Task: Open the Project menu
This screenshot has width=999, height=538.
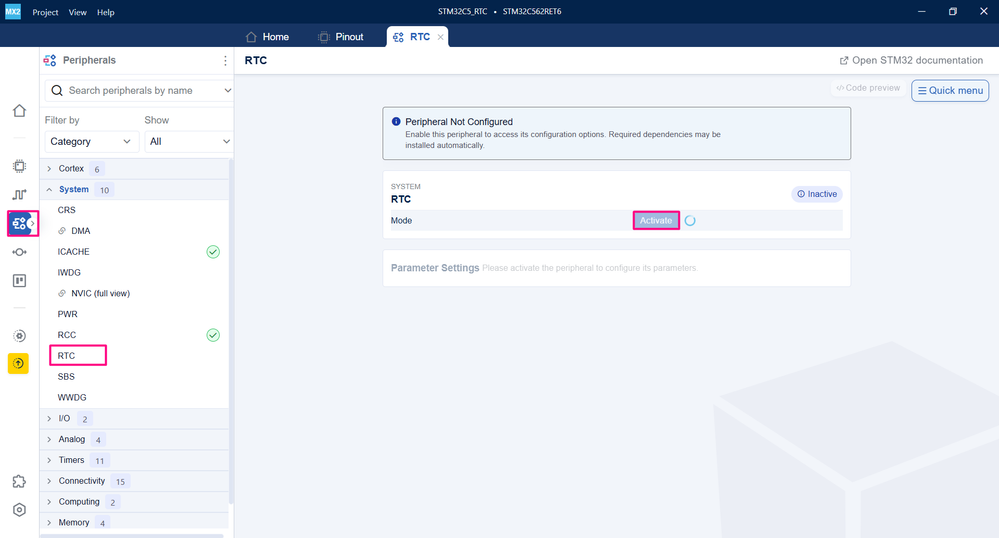Action: pos(45,12)
